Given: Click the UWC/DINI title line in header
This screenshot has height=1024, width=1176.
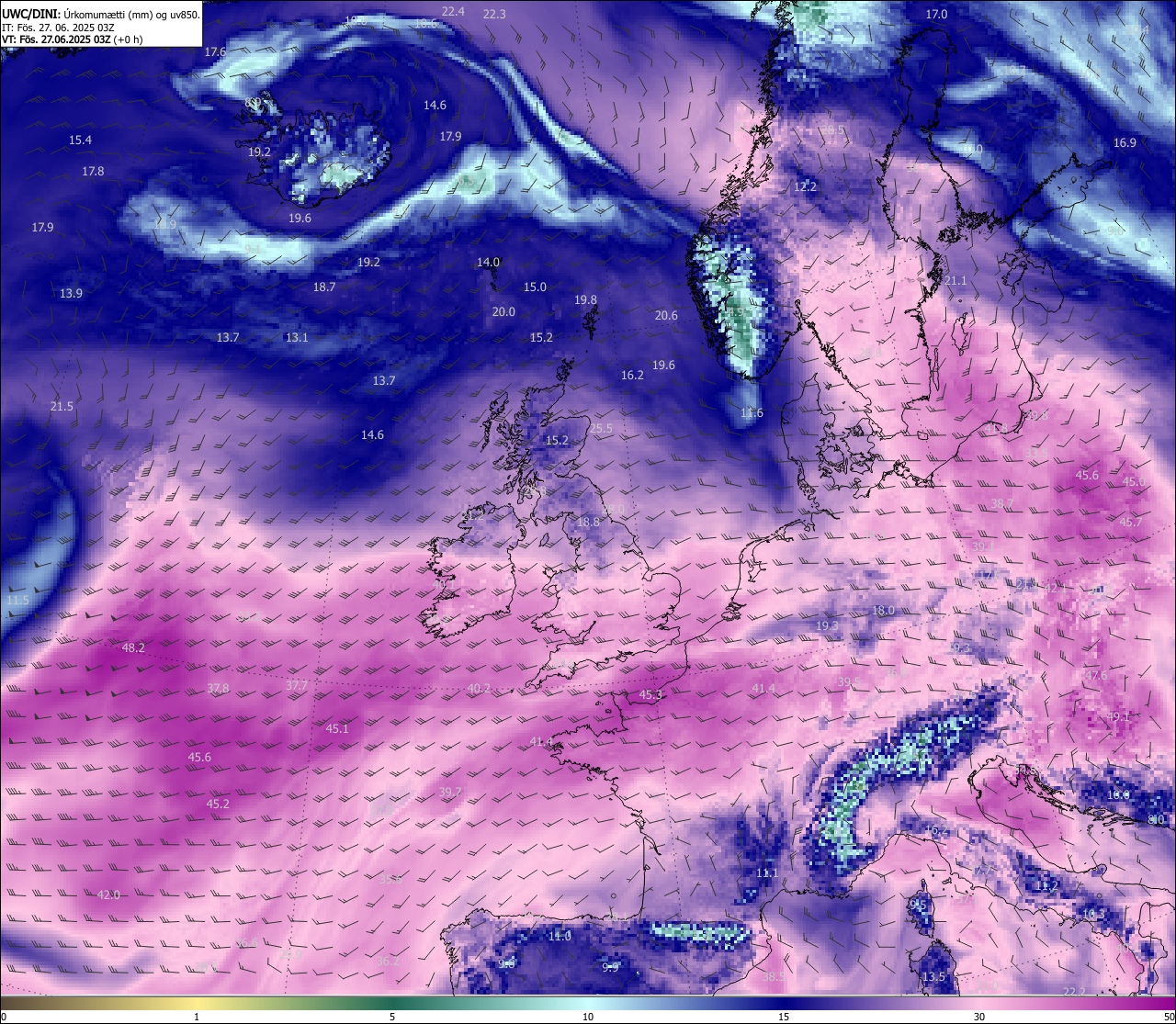Looking at the screenshot, I should coord(101,15).
